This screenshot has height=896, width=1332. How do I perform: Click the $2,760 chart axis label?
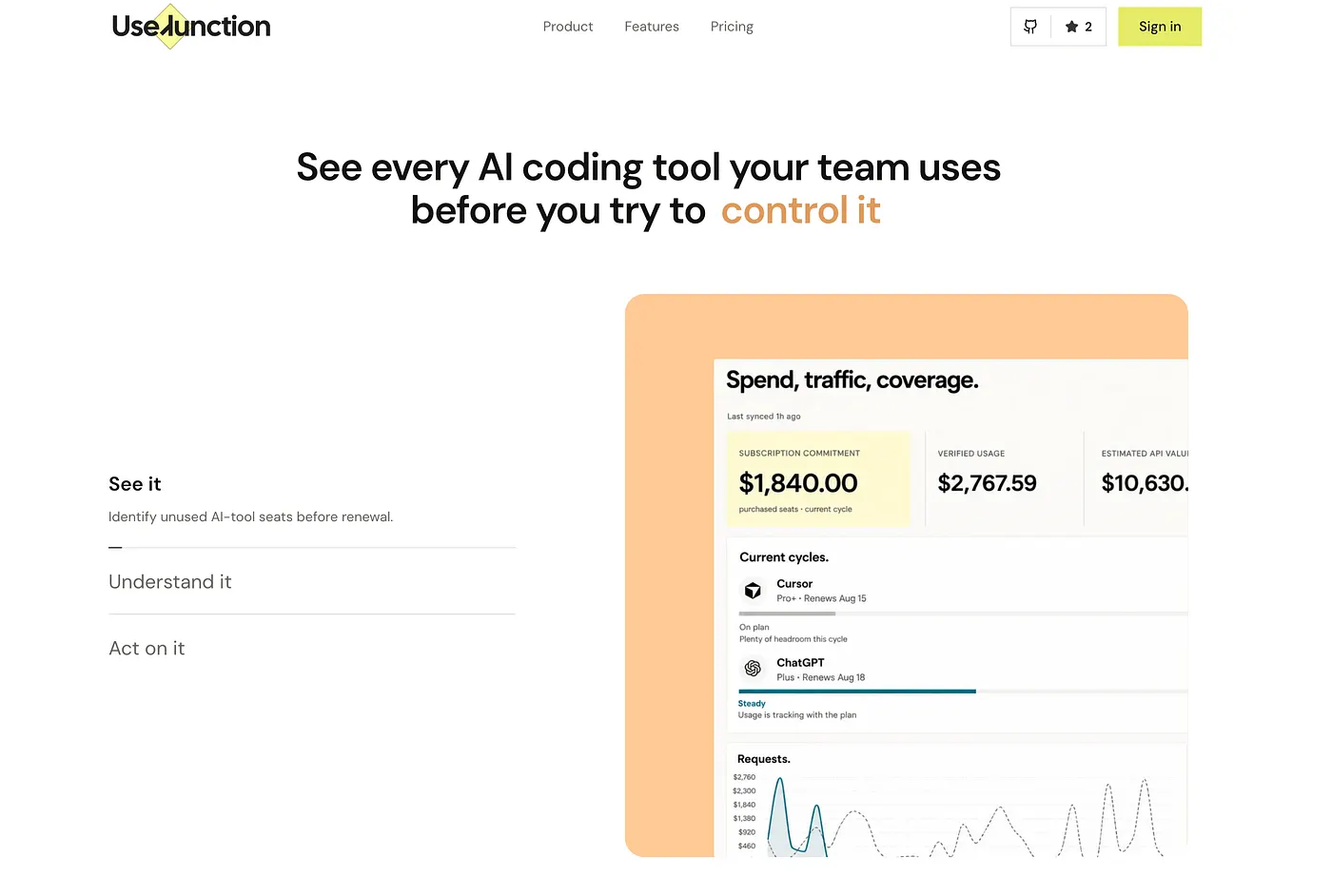pos(744,777)
